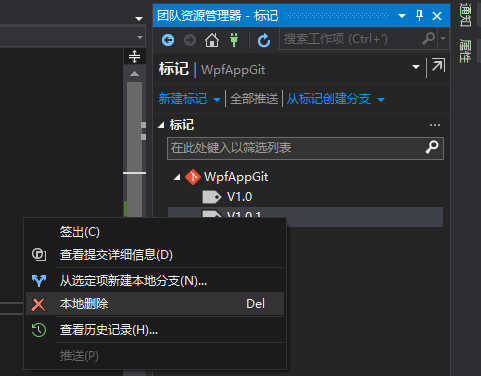The height and width of the screenshot is (376, 481).
Task: Click the V1.0 tag icon
Action: (212, 197)
